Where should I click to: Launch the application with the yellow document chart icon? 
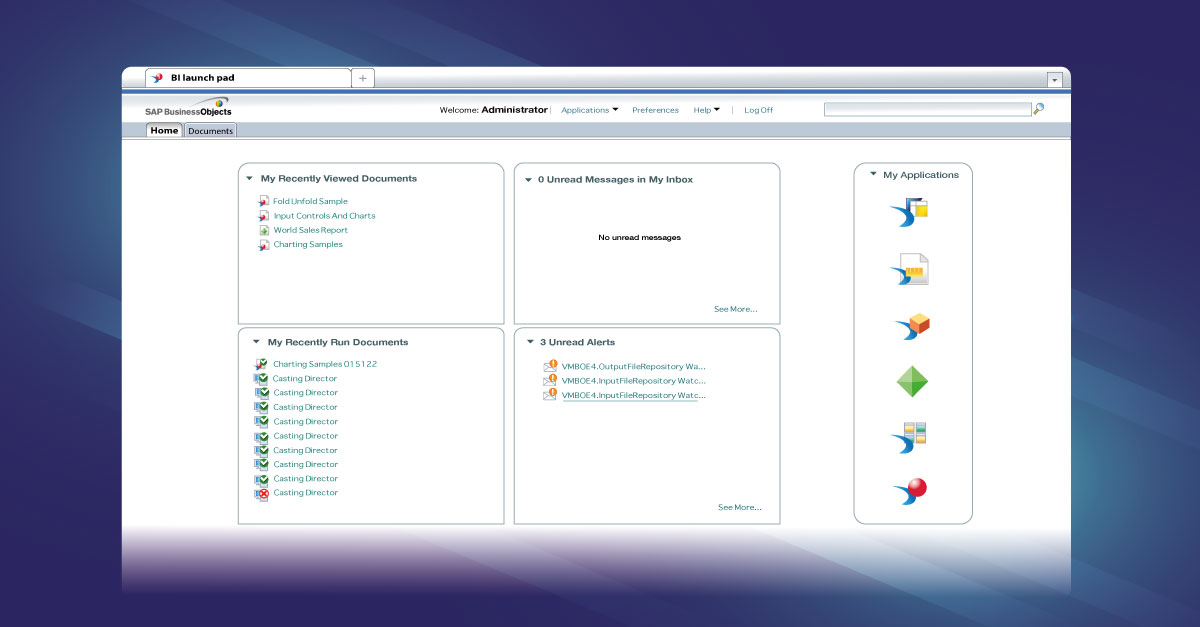[911, 270]
